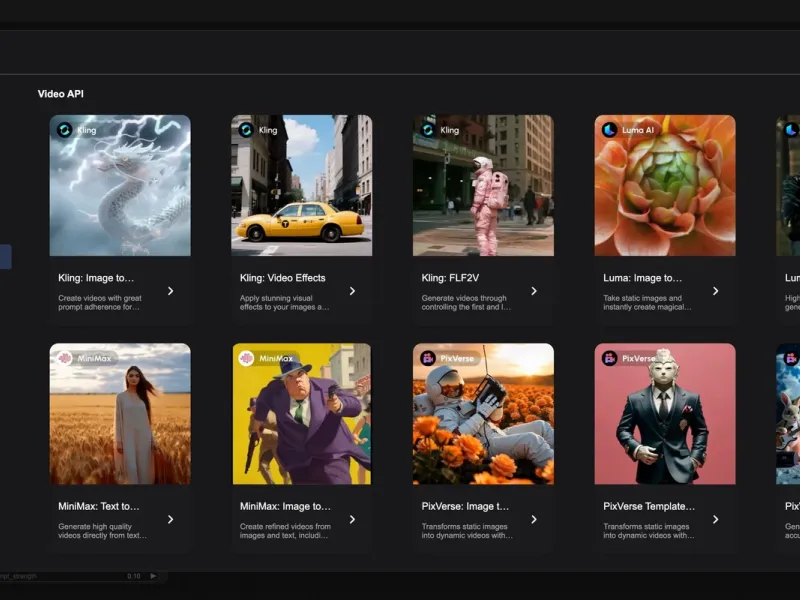Open the MiniMax: Text to… chevron arrow
The height and width of the screenshot is (600, 800).
pos(170,519)
